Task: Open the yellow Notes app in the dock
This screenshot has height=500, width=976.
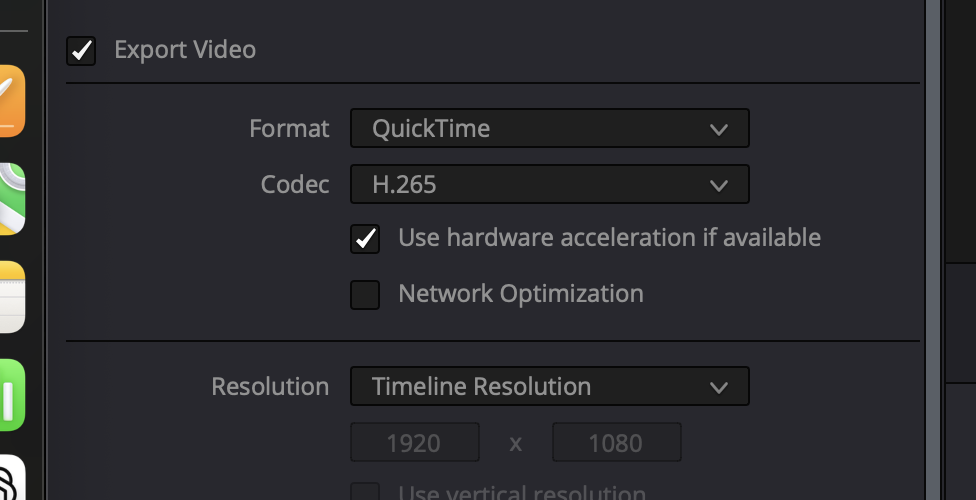Action: pyautogui.click(x=12, y=297)
